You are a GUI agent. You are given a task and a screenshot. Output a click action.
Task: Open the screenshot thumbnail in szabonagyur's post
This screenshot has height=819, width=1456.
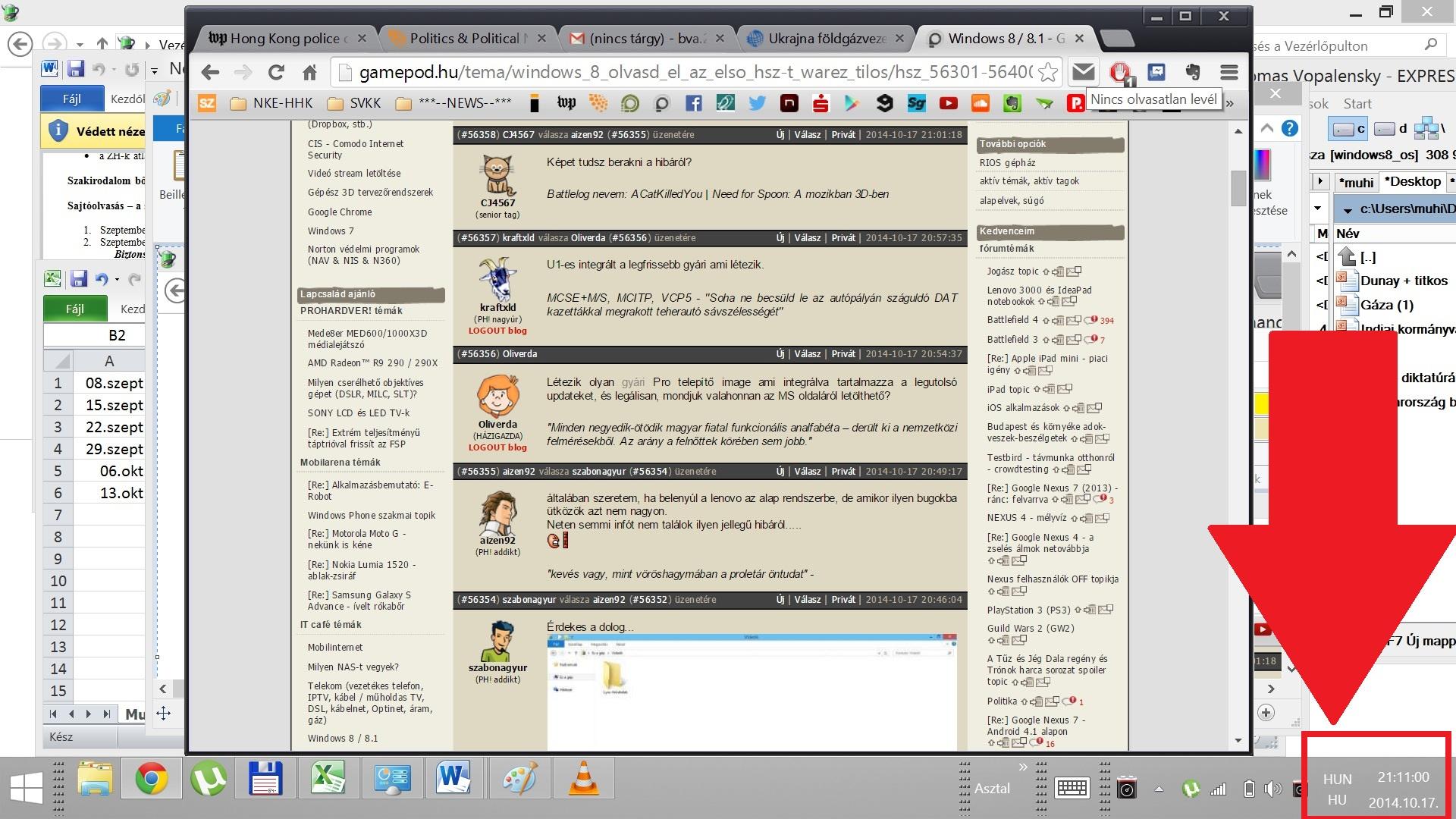752,692
